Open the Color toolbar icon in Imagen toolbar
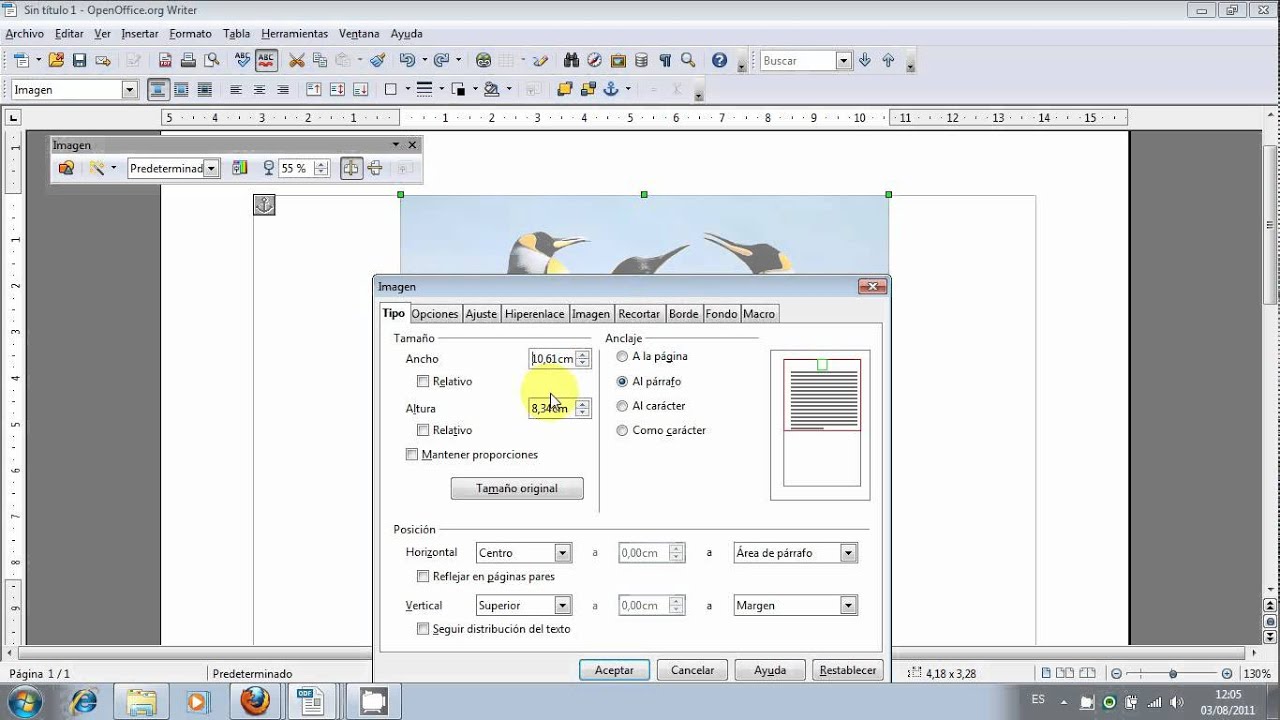The width and height of the screenshot is (1280, 720). 240,168
